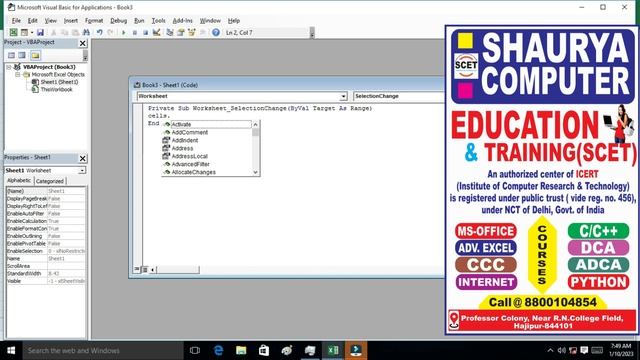This screenshot has width=640, height=360.
Task: Click the Windows Start button
Action: (x=11, y=350)
